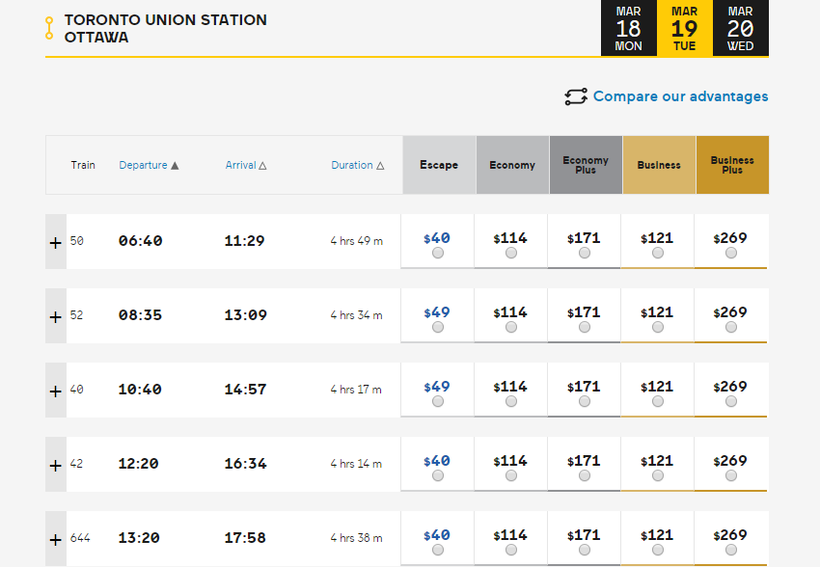Sort trains by Duration

coord(357,165)
